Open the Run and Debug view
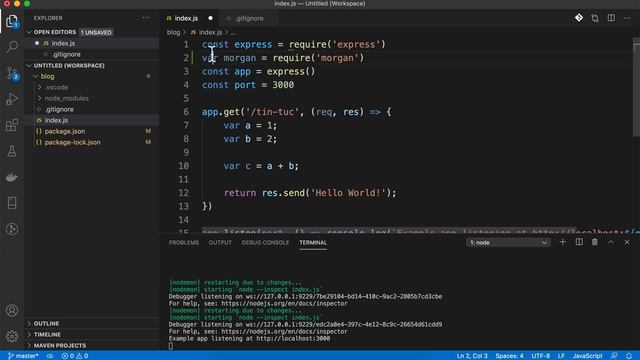This screenshot has height=360, width=640. [x=12, y=99]
